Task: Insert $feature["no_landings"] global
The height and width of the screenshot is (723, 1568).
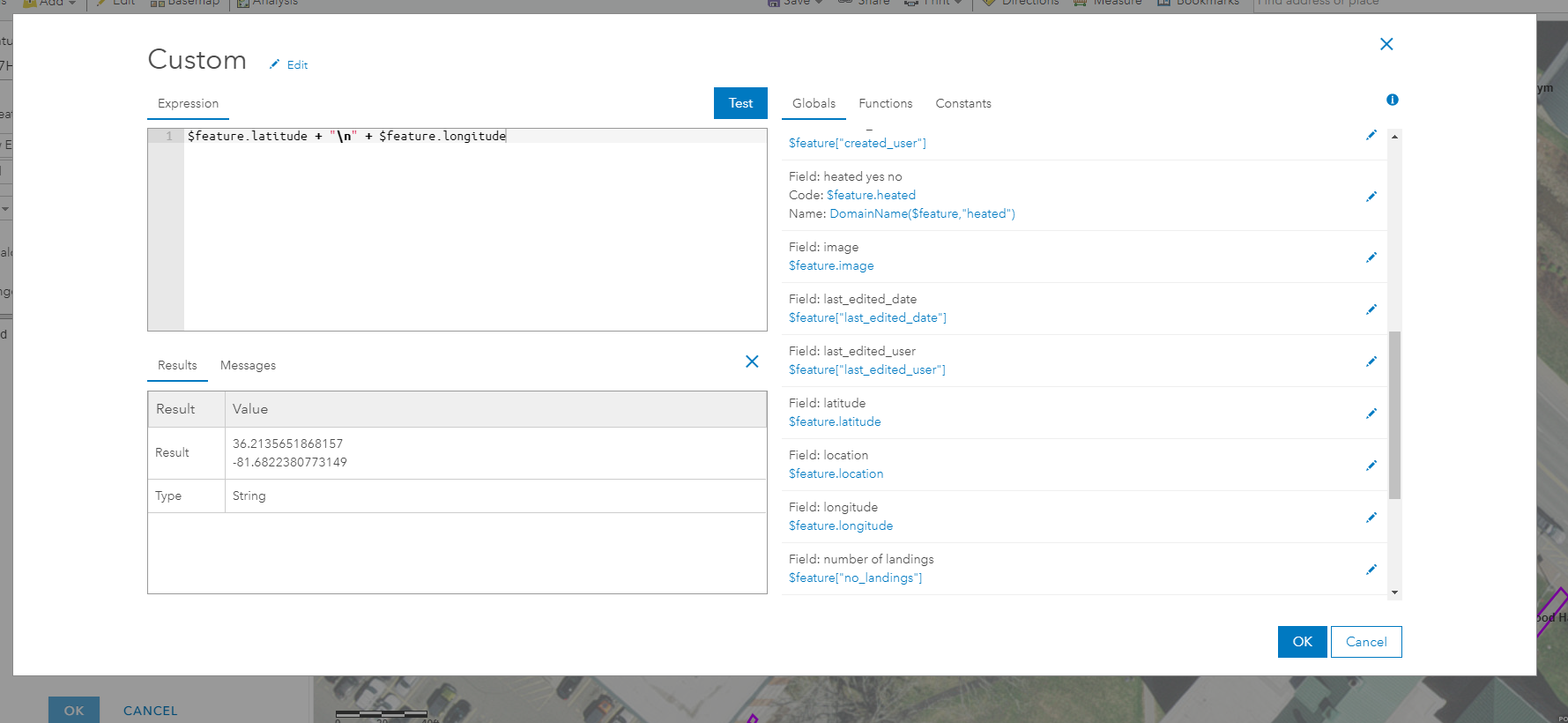Action: [x=855, y=578]
